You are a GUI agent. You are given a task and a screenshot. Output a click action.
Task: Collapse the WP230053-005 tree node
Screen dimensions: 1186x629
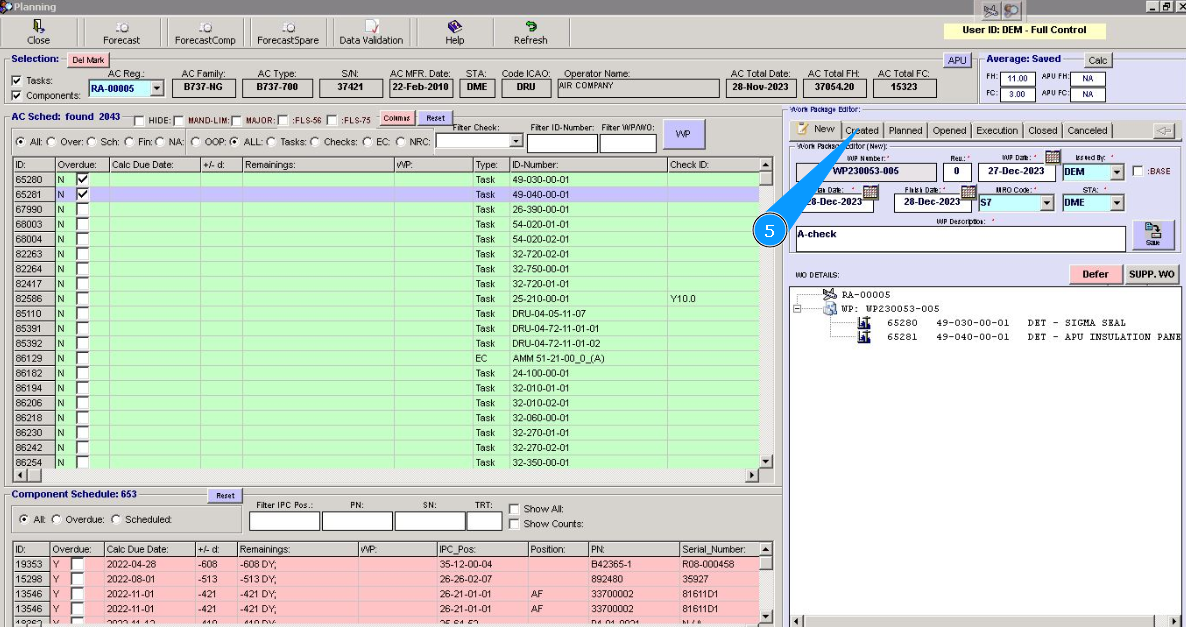coord(798,310)
